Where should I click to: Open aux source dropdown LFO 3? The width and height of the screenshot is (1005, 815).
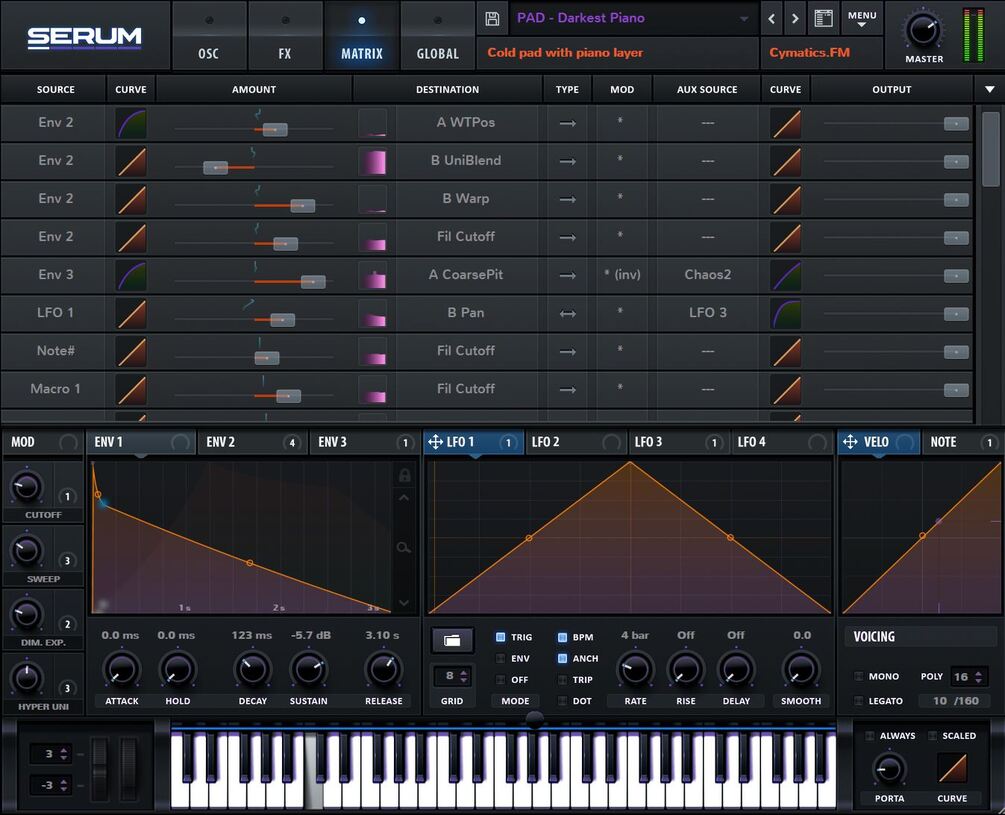(708, 313)
